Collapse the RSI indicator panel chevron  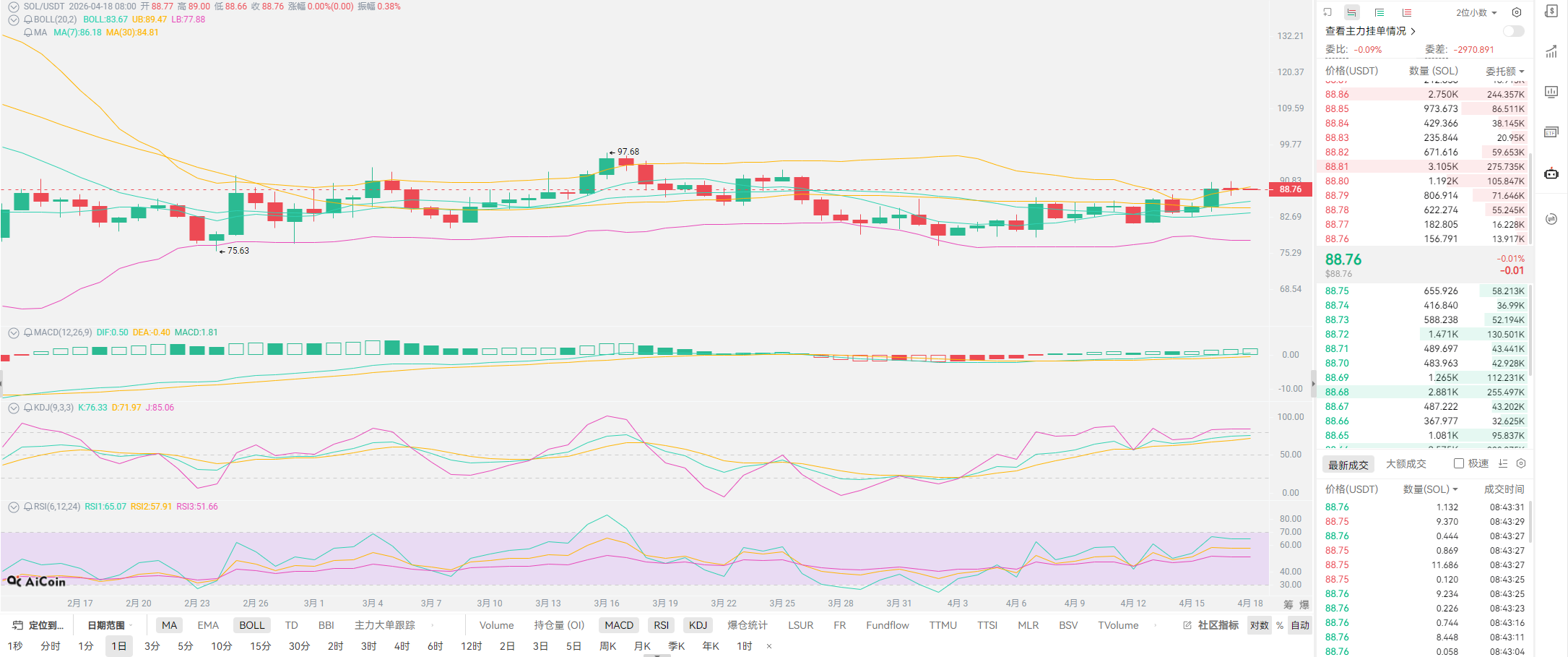click(x=13, y=507)
